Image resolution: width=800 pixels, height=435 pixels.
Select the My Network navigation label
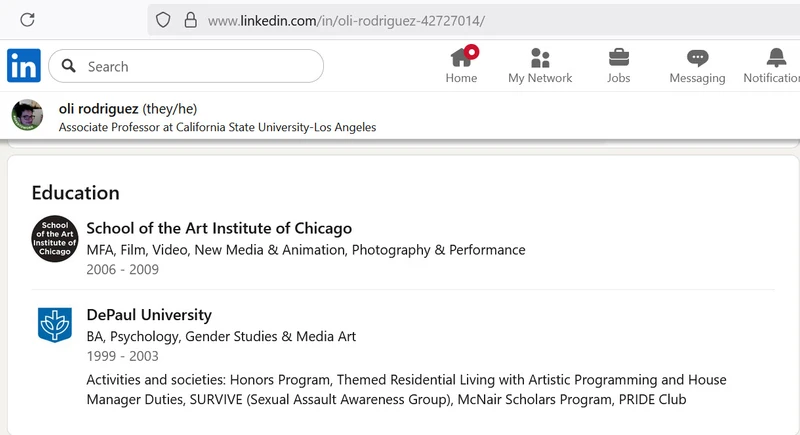coord(540,78)
